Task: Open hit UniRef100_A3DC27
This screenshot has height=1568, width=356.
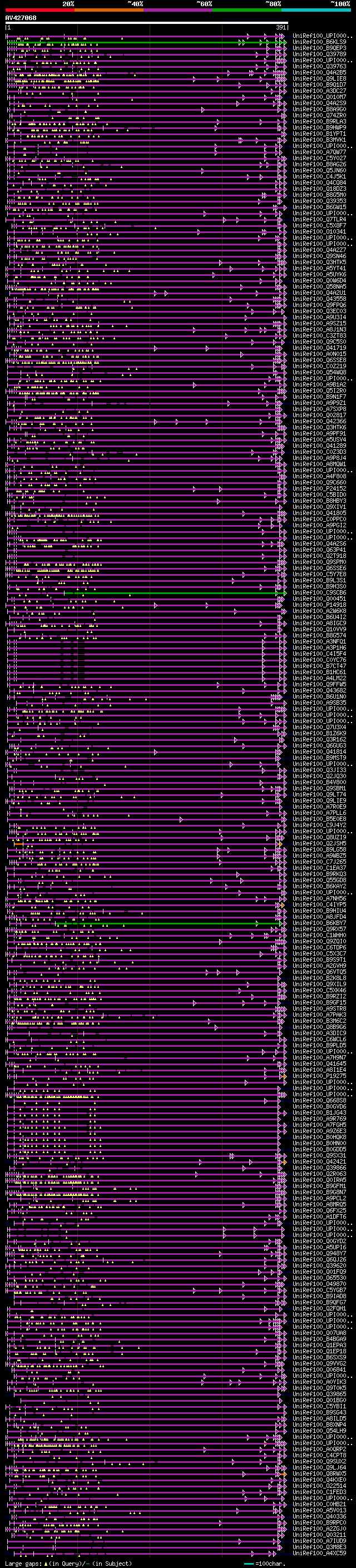Action: click(319, 91)
